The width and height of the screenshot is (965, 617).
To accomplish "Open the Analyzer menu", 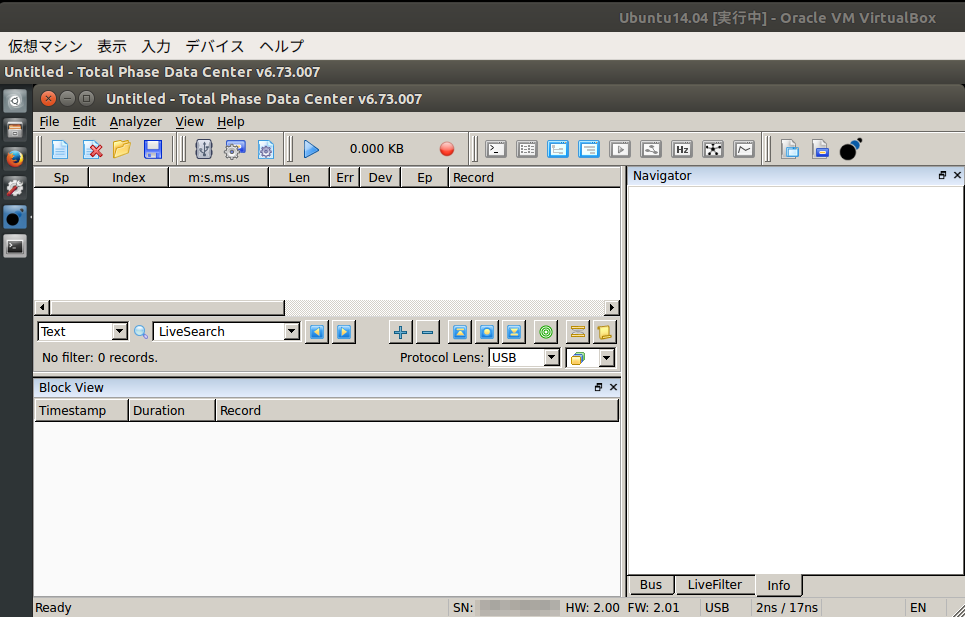I will click(135, 121).
